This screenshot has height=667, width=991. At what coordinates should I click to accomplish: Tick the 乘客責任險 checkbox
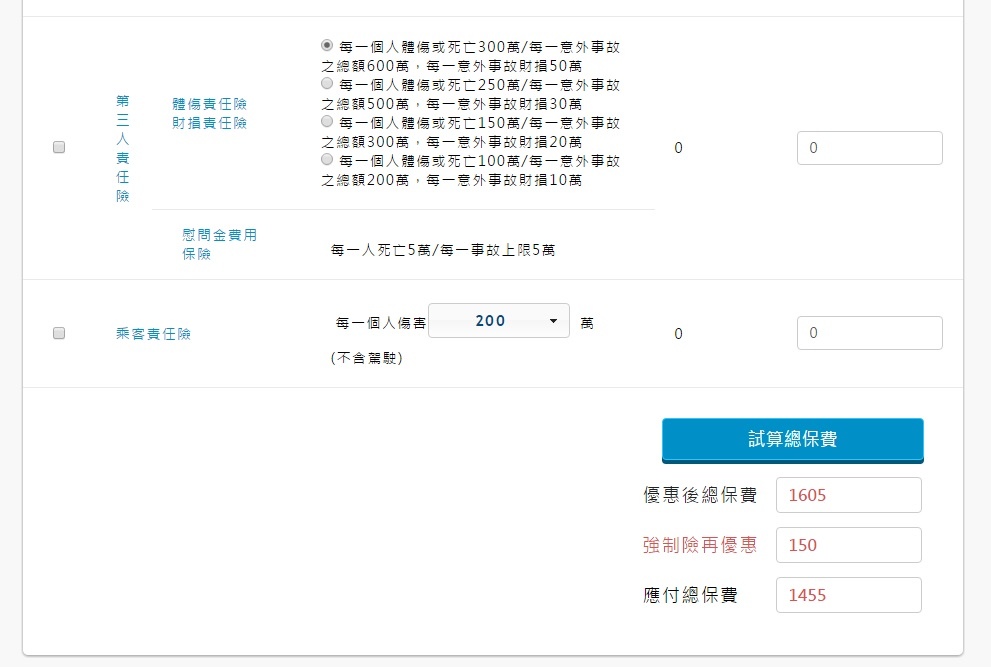[59, 333]
